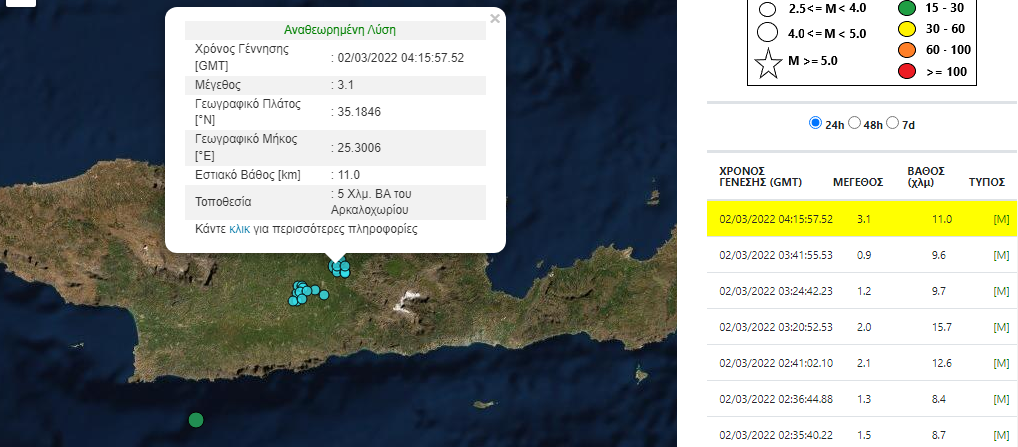Click the Αναθεωρημένη Λύση popup heading

[x=340, y=30]
